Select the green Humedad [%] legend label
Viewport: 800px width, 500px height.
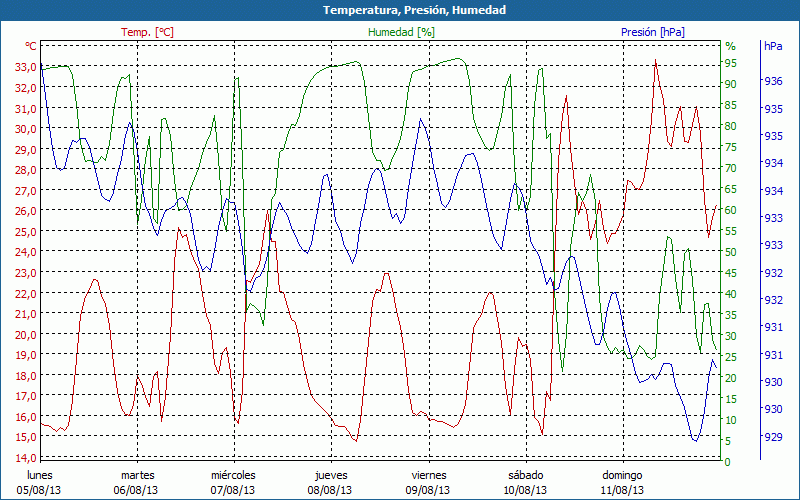point(401,32)
